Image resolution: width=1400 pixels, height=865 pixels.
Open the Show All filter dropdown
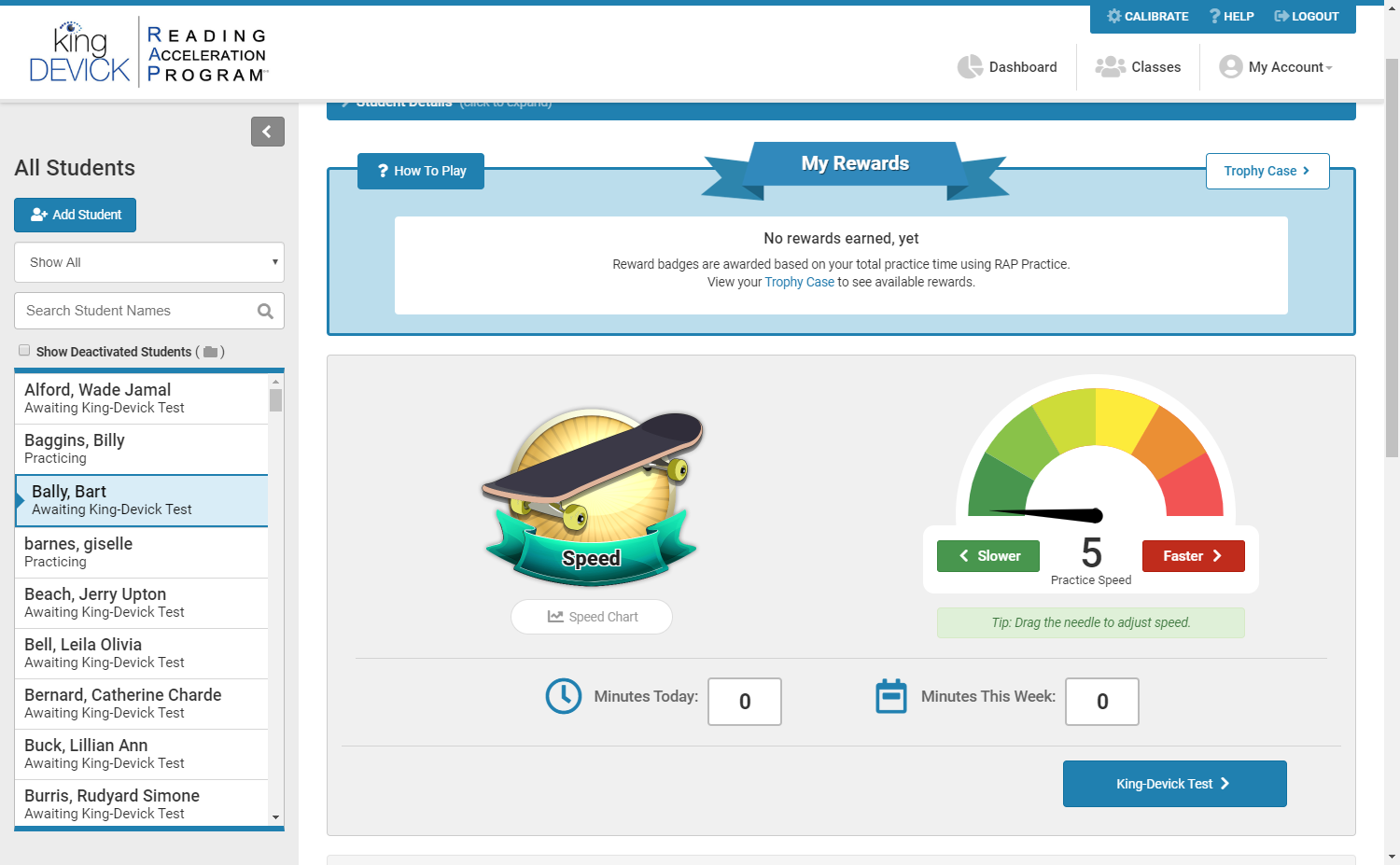coord(149,262)
